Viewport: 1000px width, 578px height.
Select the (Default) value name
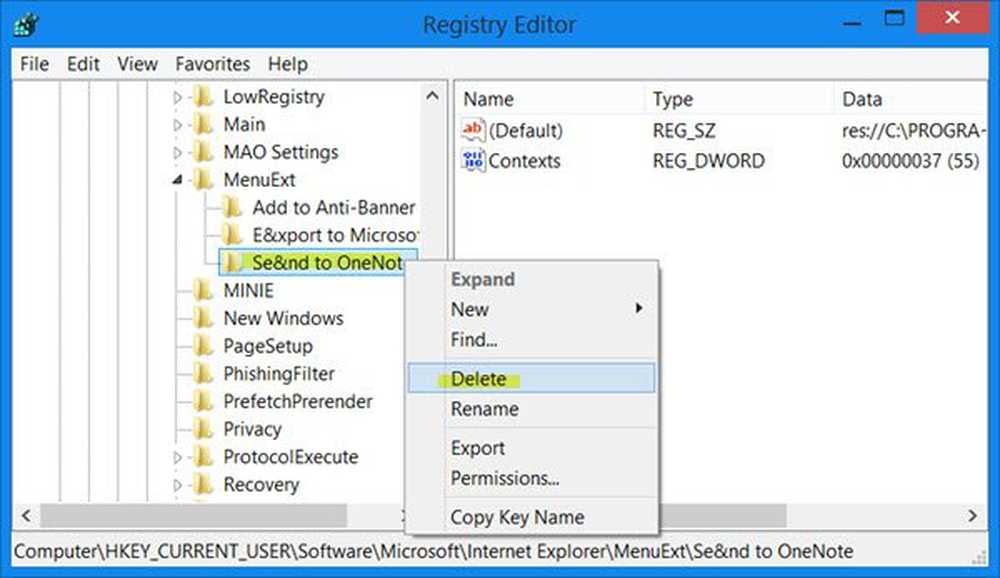[x=526, y=131]
